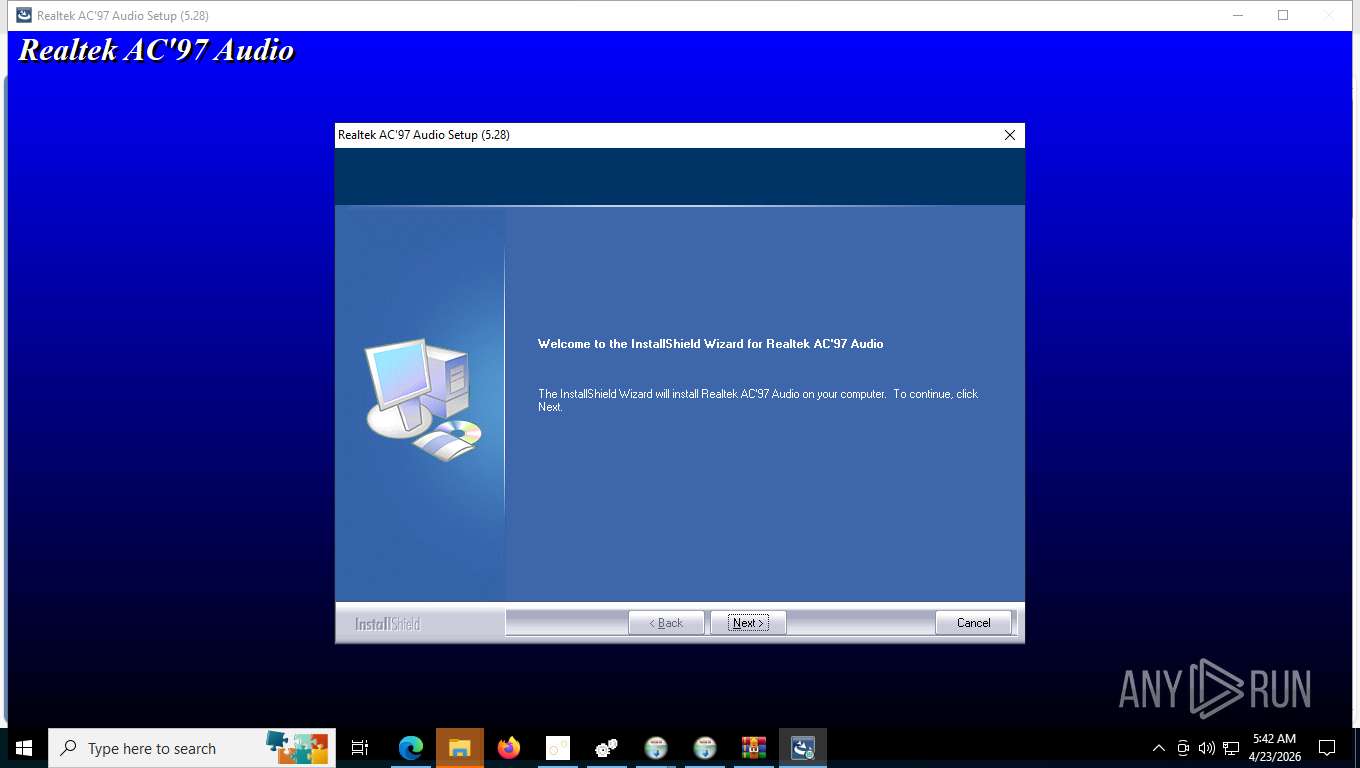1360x768 pixels.
Task: Close the setup dialog with the X
Action: pyautogui.click(x=1009, y=135)
